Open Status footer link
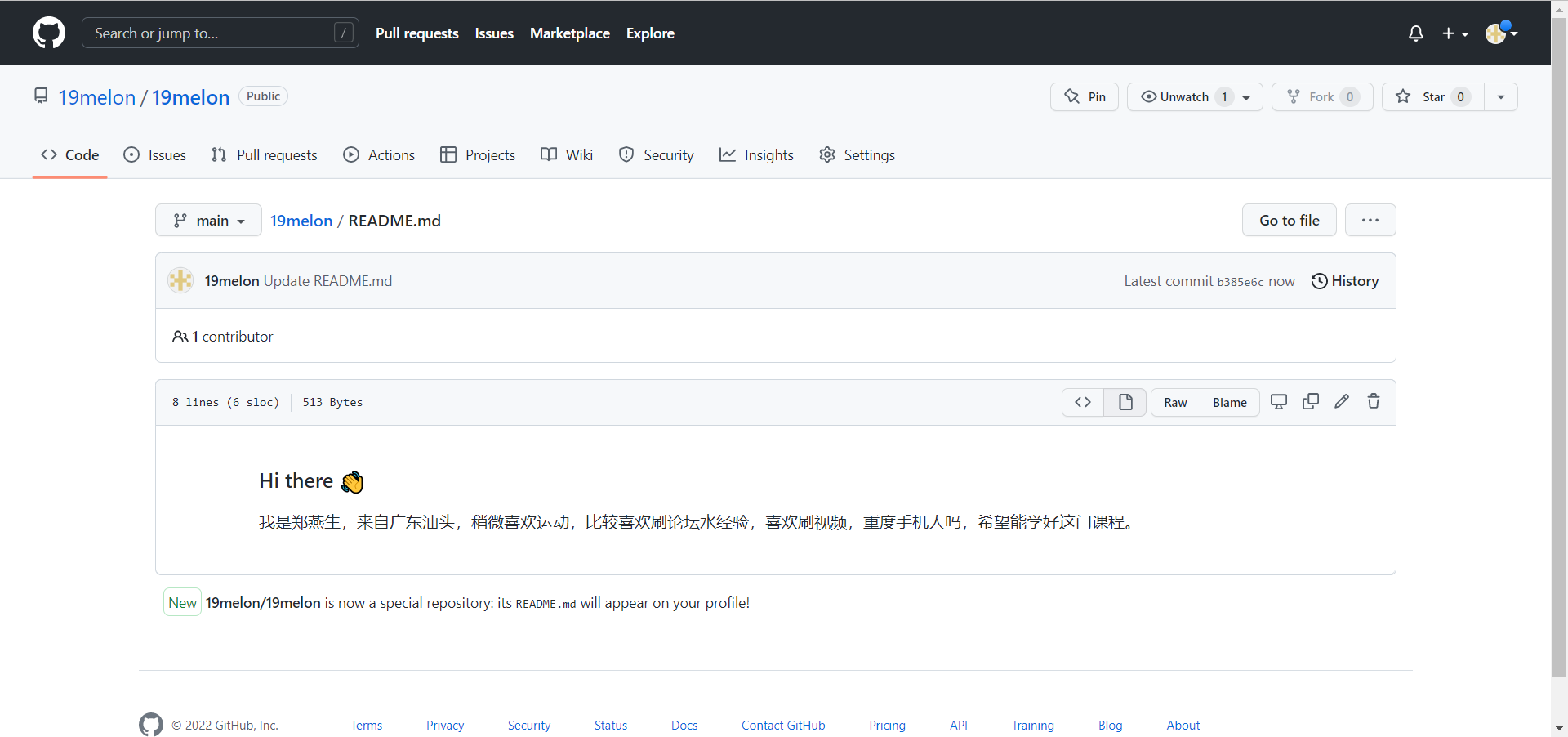Screen dimensions: 1568x737 [611, 726]
